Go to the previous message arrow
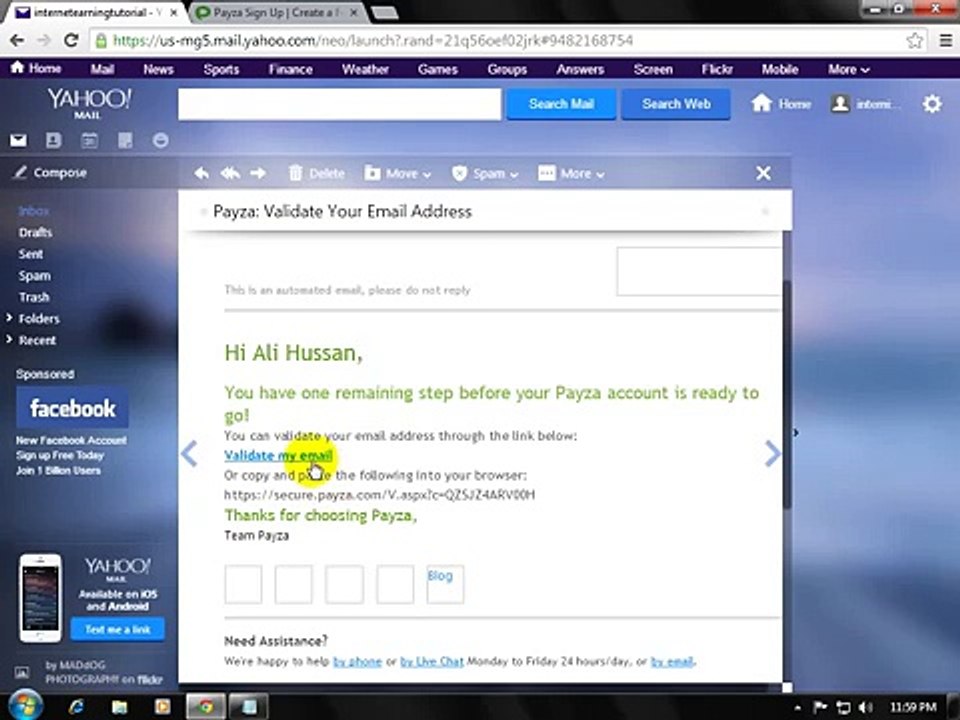This screenshot has height=720, width=960. tap(189, 454)
